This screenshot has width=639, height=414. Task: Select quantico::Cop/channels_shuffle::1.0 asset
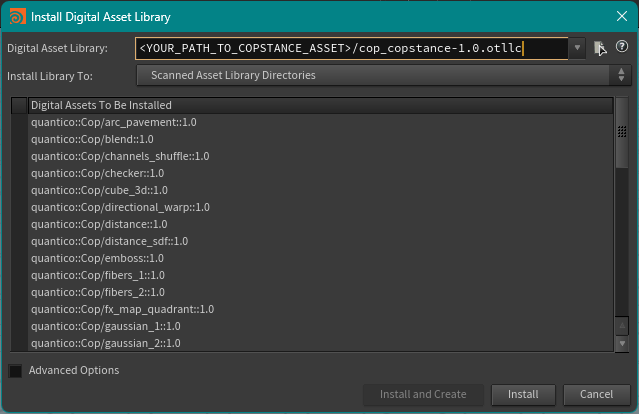(120, 156)
